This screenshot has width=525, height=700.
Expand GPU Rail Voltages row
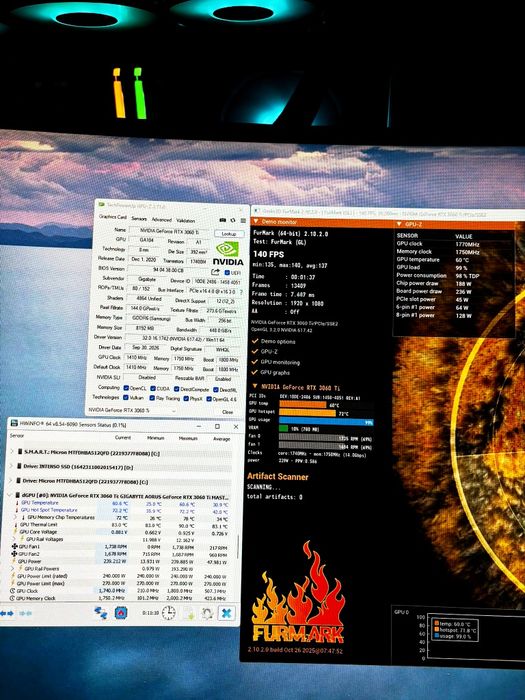coord(15,539)
